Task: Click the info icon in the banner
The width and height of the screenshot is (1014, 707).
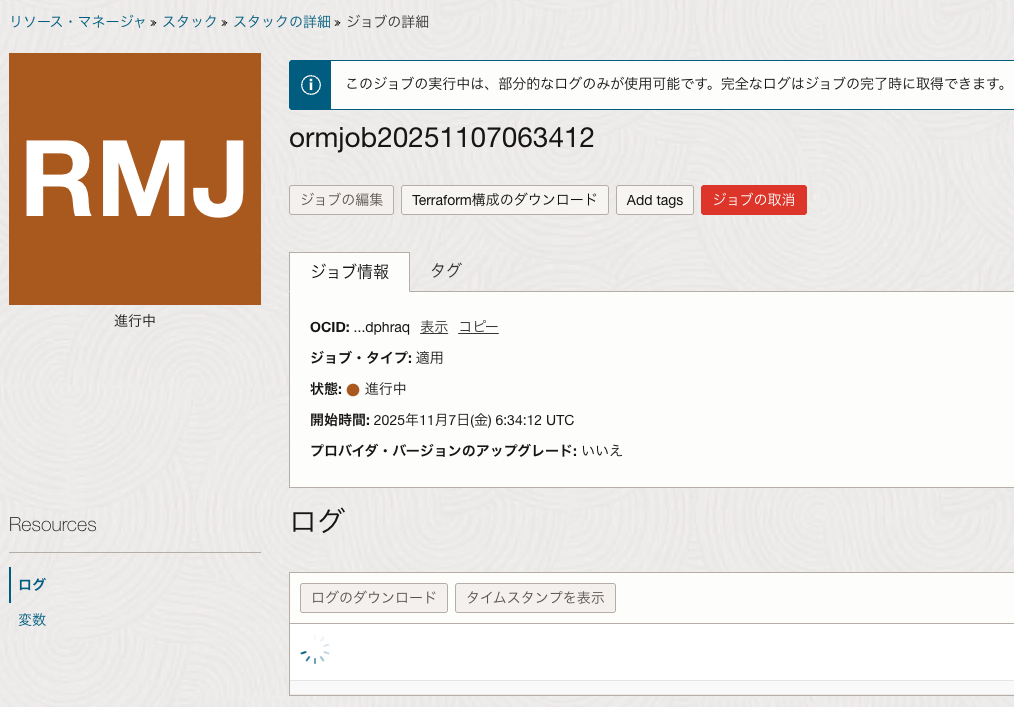Action: coord(310,85)
